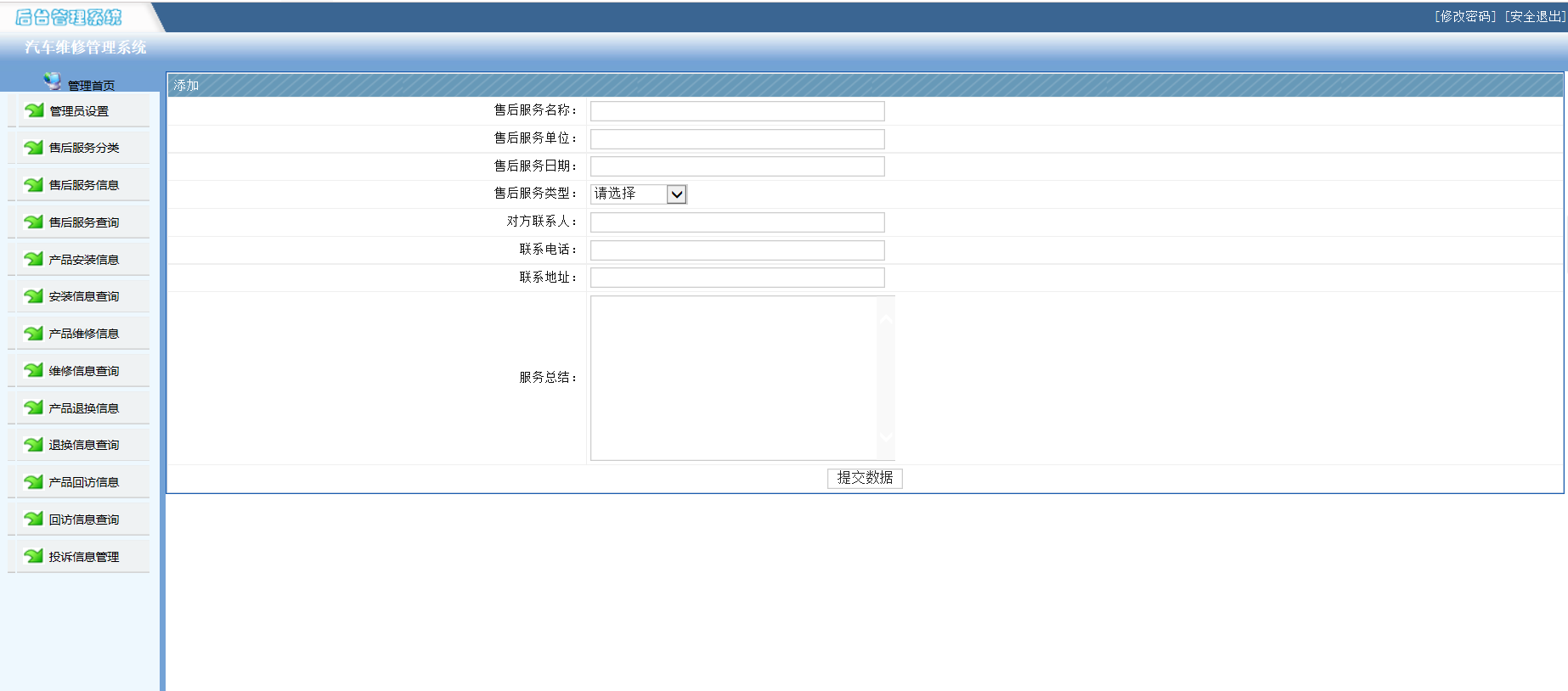1568x691 pixels.
Task: Go to 售后服务分类 in the sidebar
Action: [84, 148]
